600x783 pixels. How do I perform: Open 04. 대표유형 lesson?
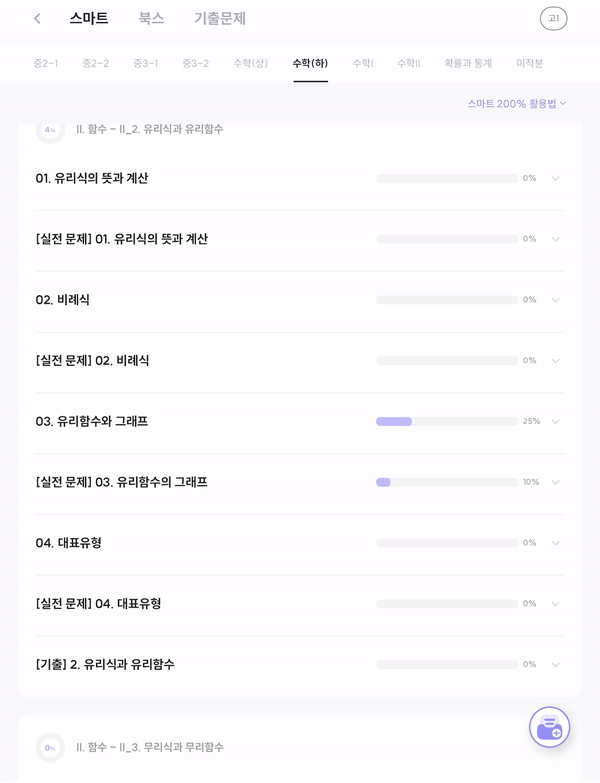click(x=300, y=543)
